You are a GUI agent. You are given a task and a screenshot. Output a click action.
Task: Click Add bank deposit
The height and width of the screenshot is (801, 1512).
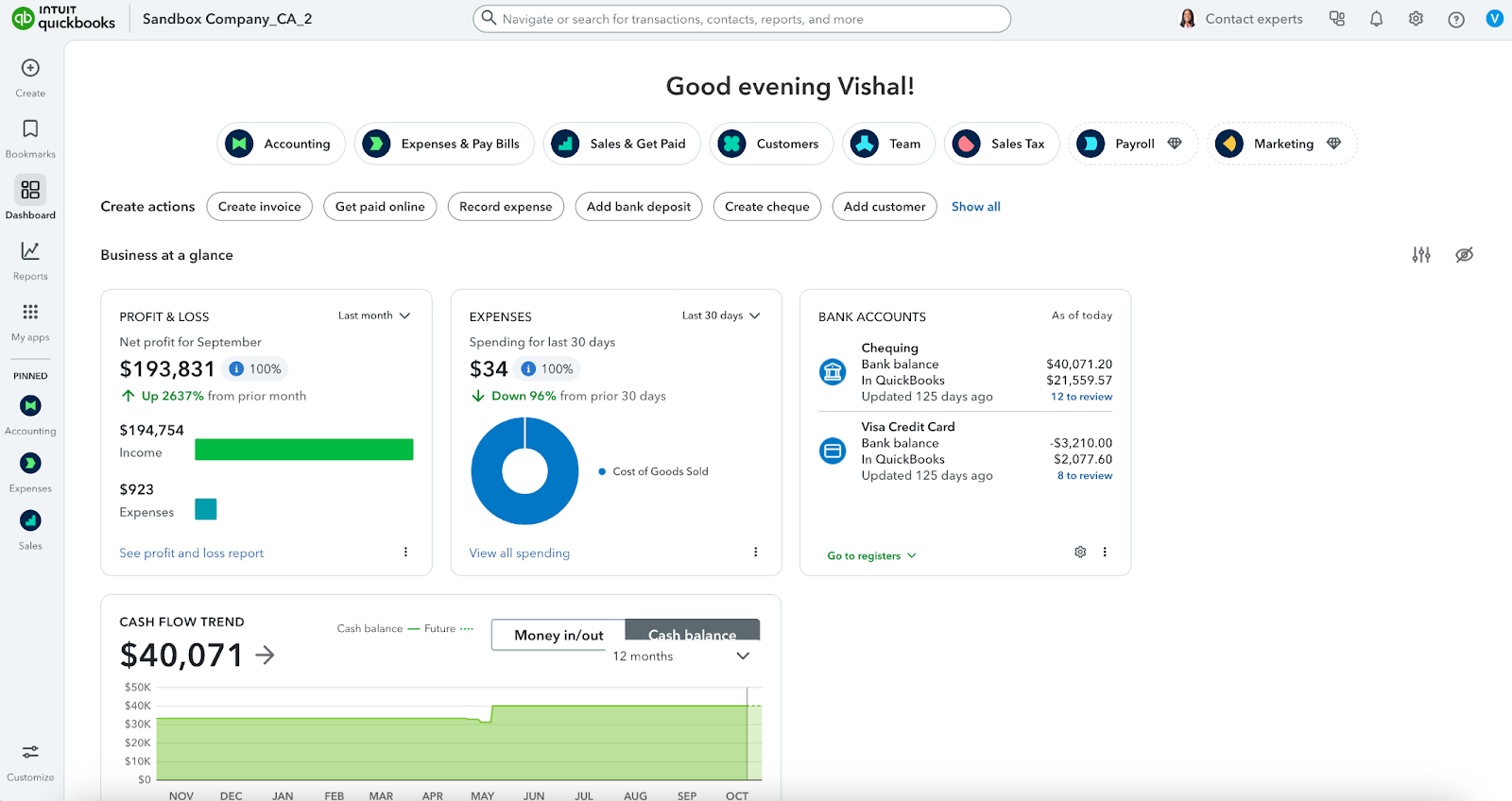click(639, 207)
